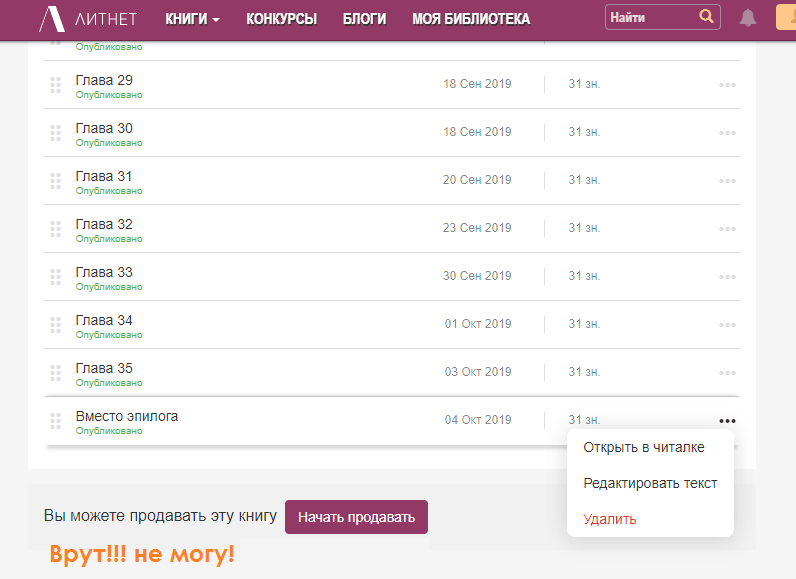Click the search magnifier icon

706,17
